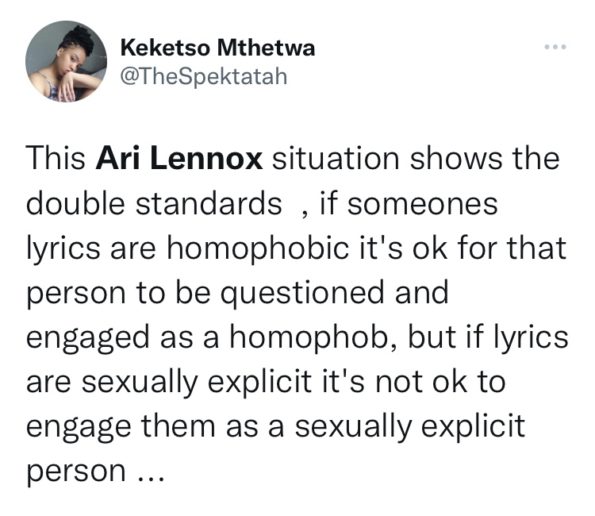This screenshot has height=516, width=595.
Task: Click the word "someones" in tweet body
Action: click(x=422, y=204)
